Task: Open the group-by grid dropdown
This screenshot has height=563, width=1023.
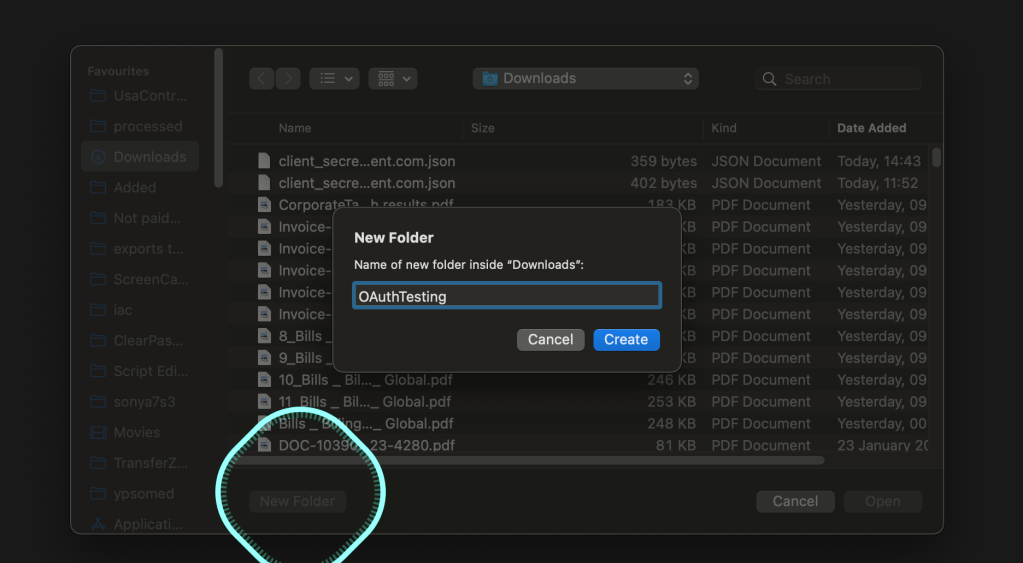Action: tap(393, 79)
